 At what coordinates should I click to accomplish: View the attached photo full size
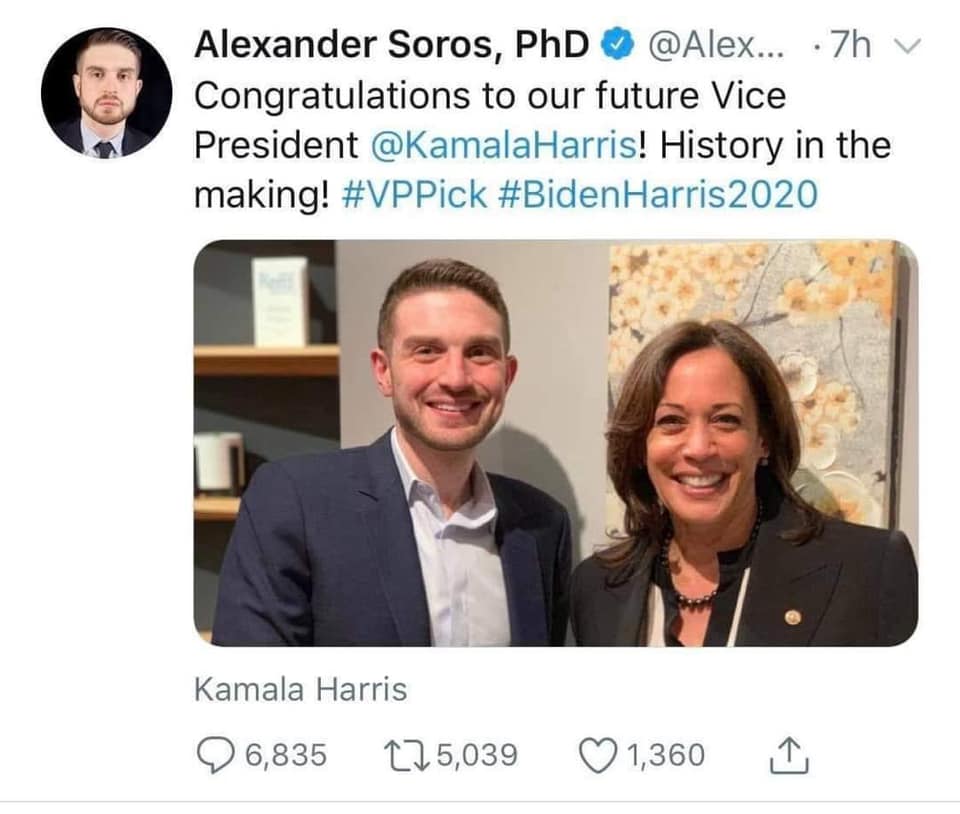click(555, 442)
